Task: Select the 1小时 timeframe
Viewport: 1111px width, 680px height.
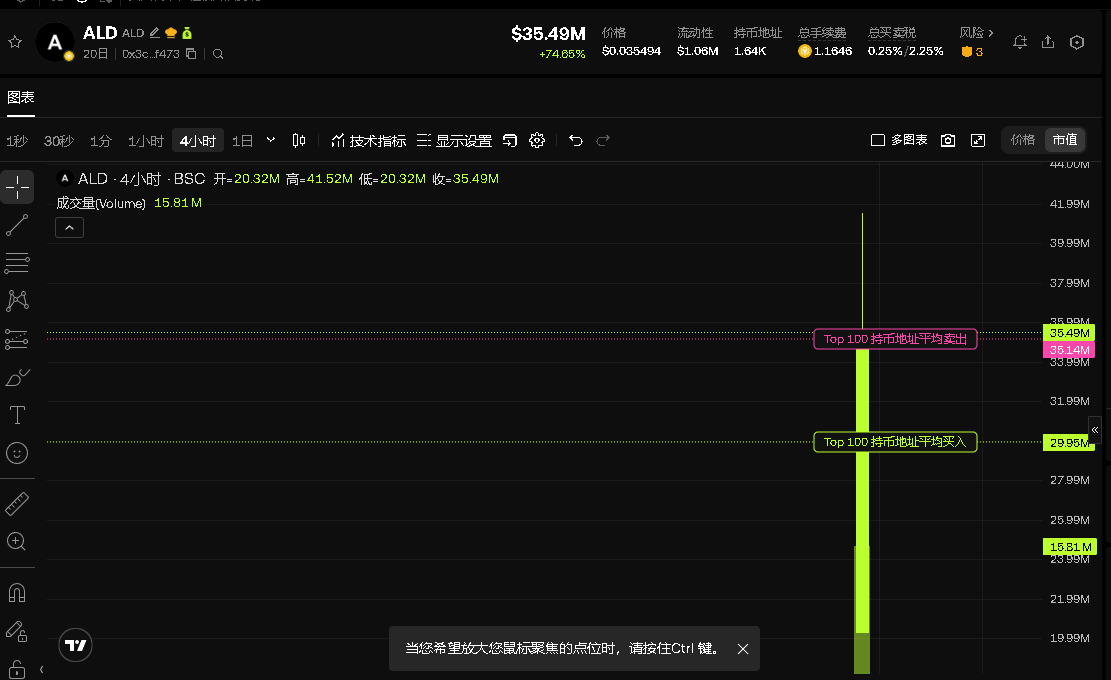Action: pos(146,141)
